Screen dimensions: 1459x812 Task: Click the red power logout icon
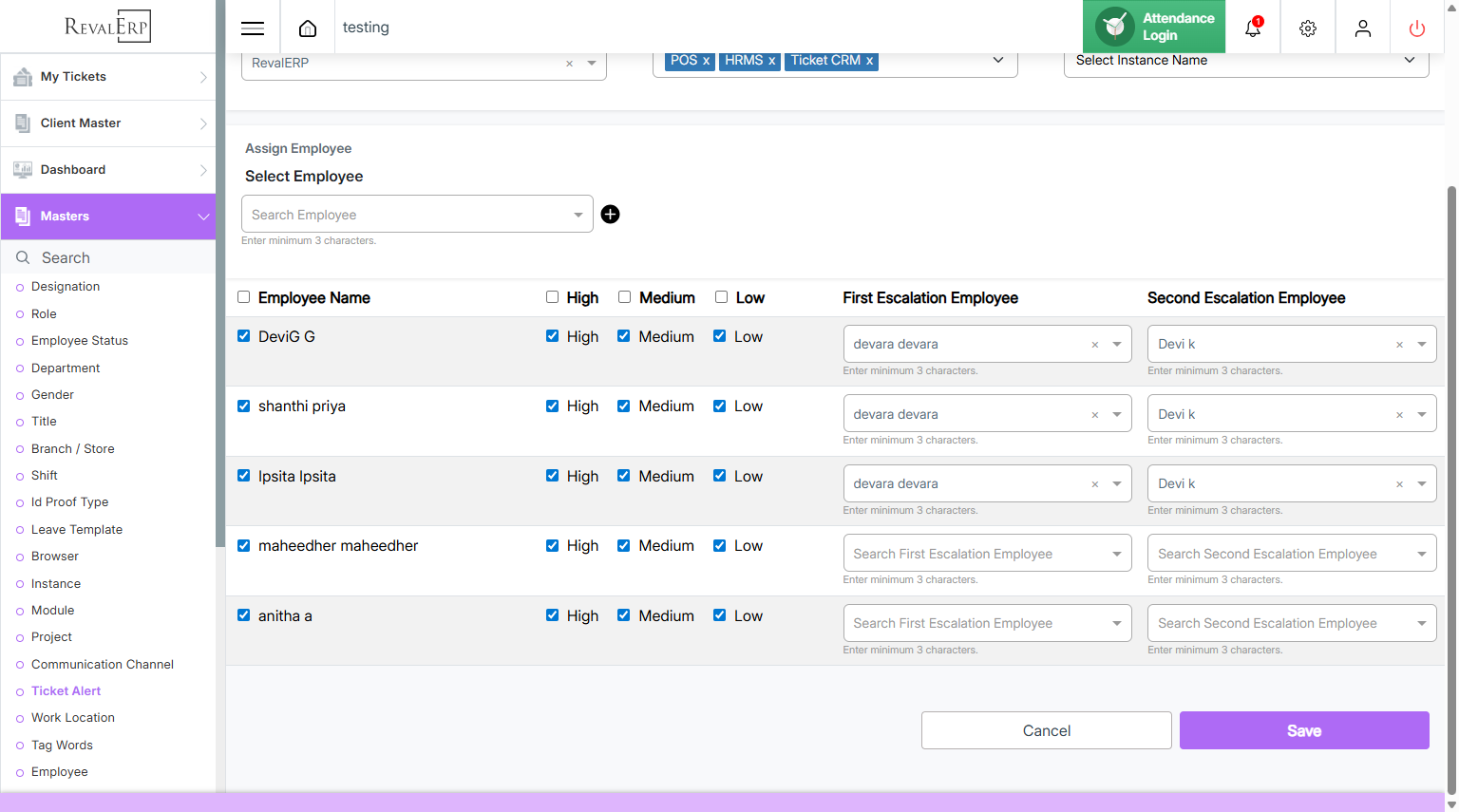click(x=1417, y=28)
